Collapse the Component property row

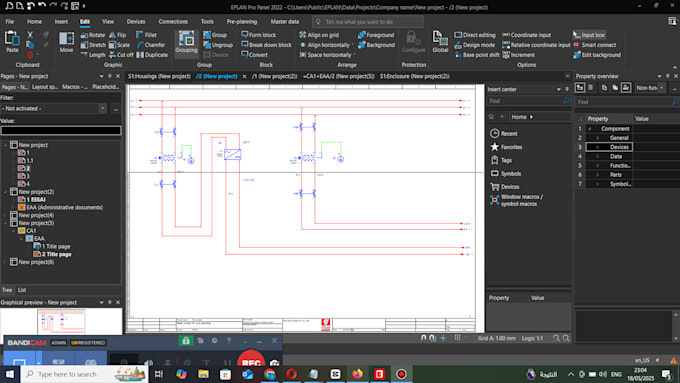(x=589, y=129)
